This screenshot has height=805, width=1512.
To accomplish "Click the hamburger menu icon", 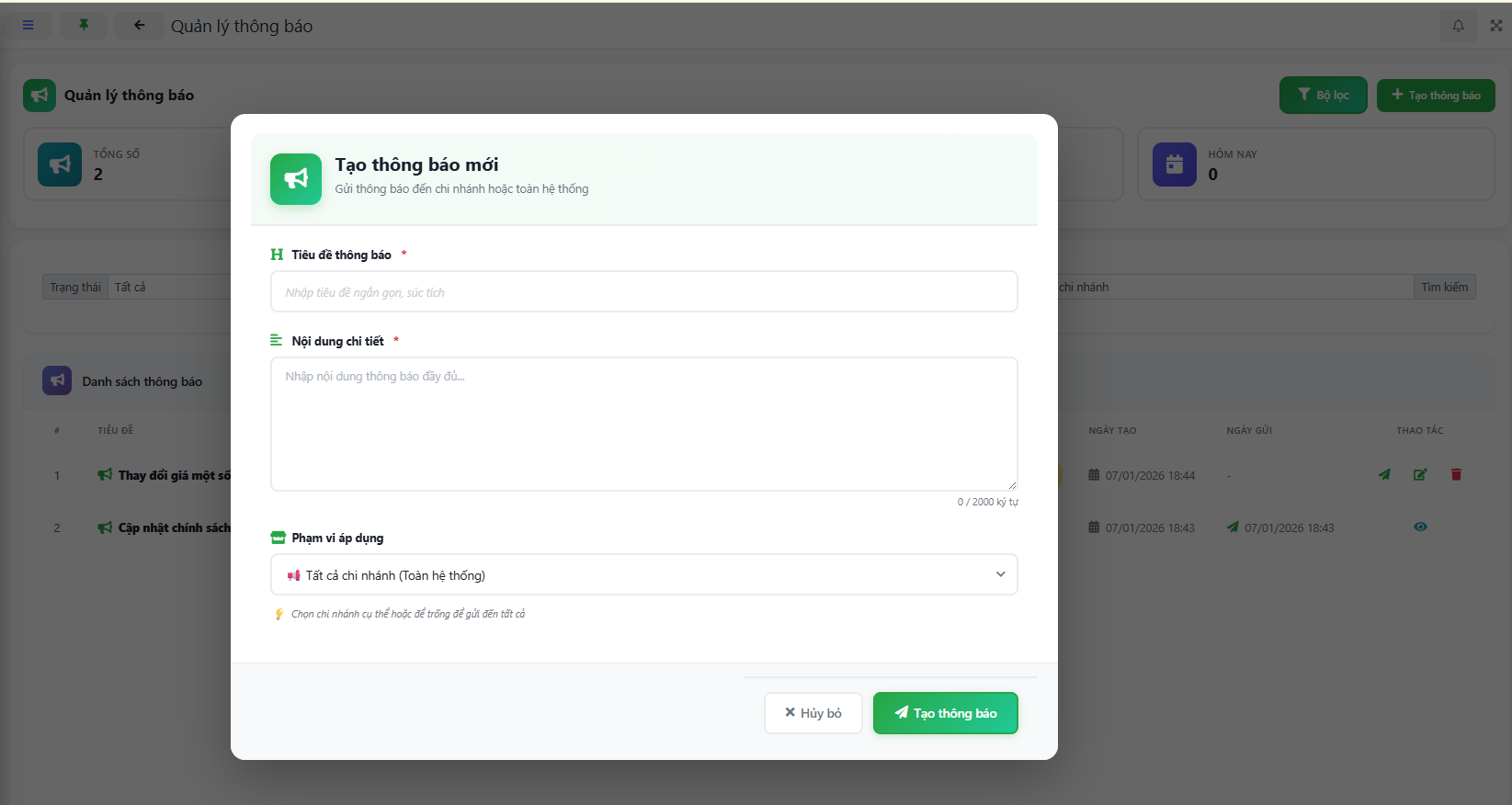I will pyautogui.click(x=28, y=26).
